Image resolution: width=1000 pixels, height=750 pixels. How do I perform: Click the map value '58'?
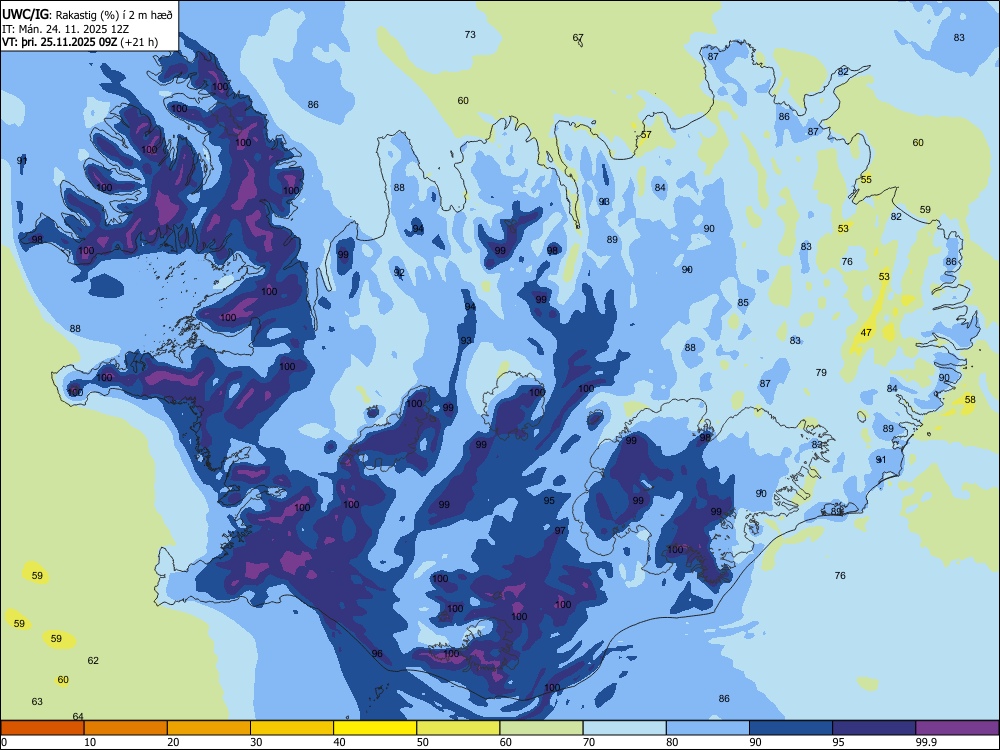point(970,399)
